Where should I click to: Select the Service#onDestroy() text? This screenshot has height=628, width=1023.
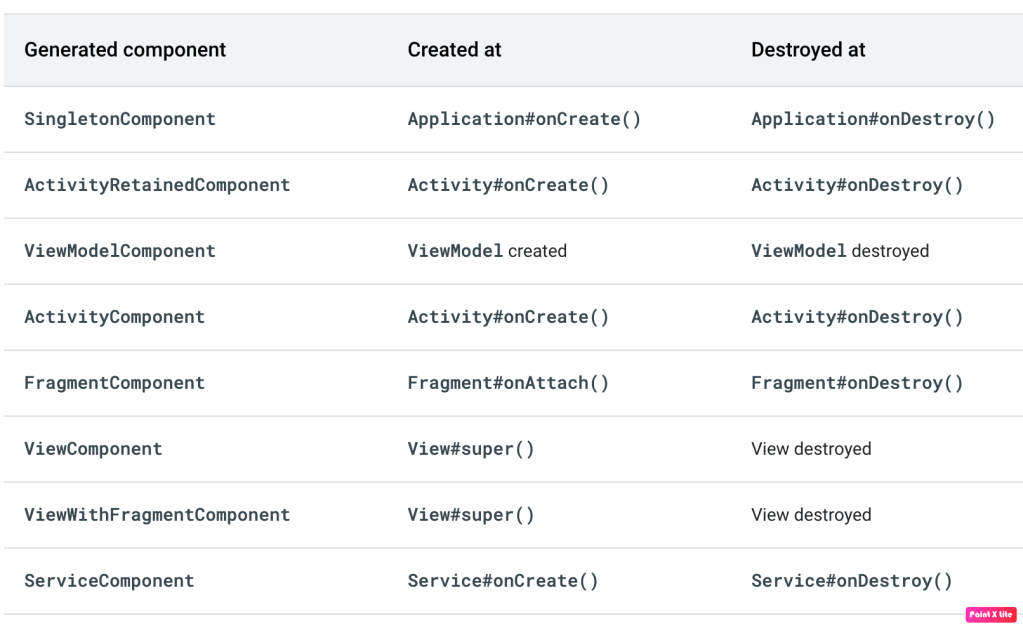[x=852, y=581]
